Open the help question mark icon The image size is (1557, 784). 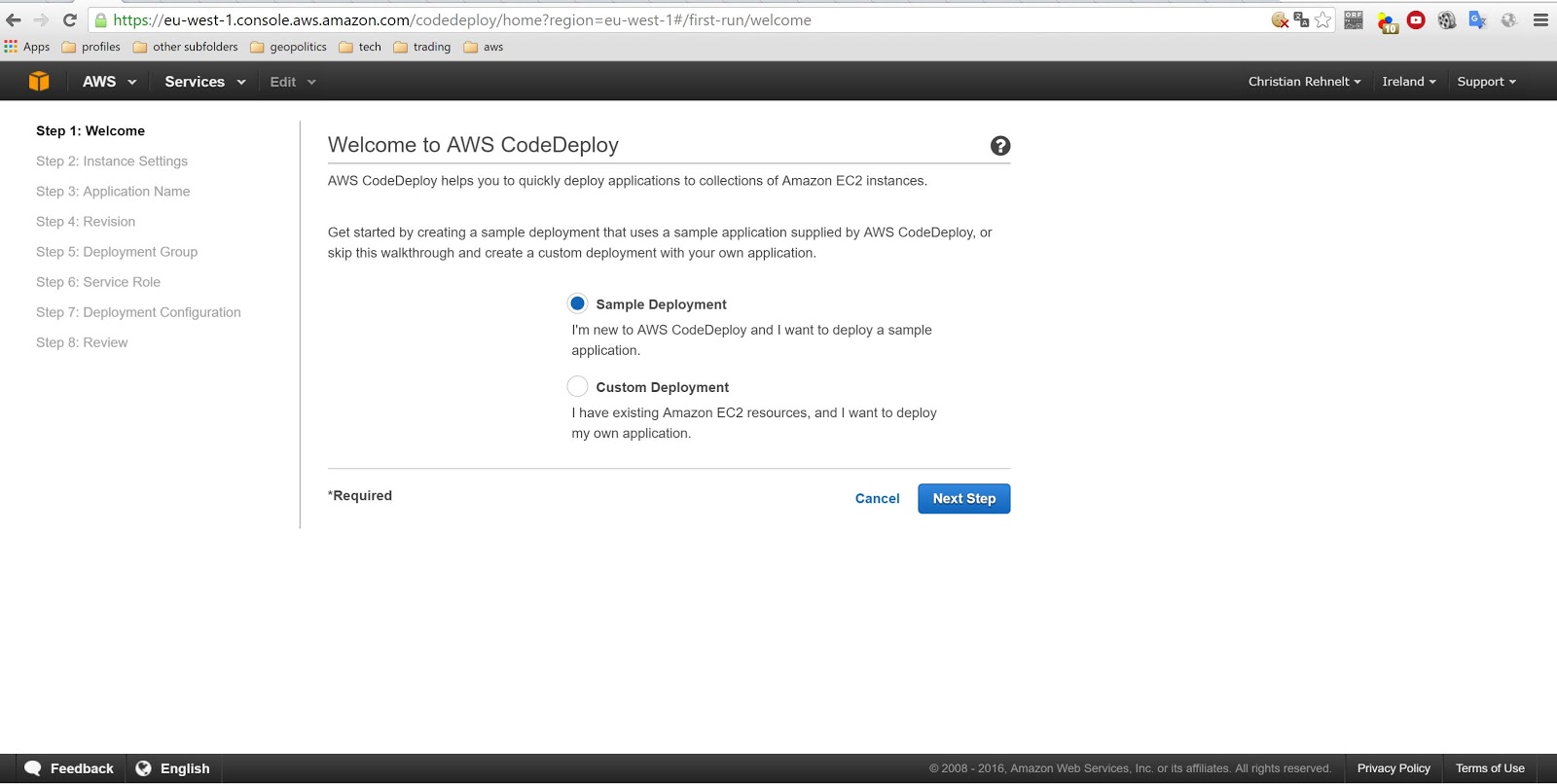(x=999, y=146)
